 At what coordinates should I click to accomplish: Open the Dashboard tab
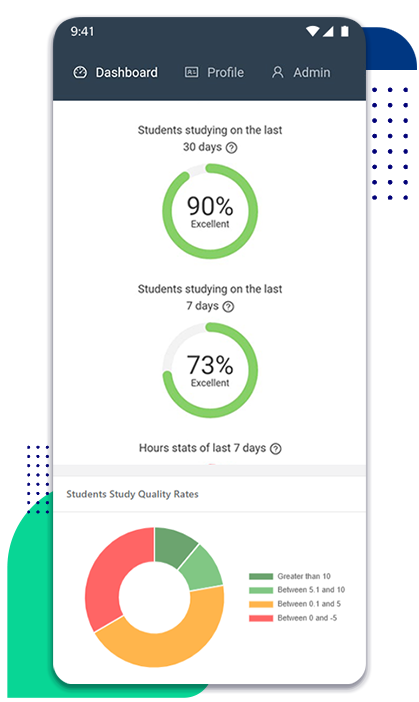(x=115, y=73)
